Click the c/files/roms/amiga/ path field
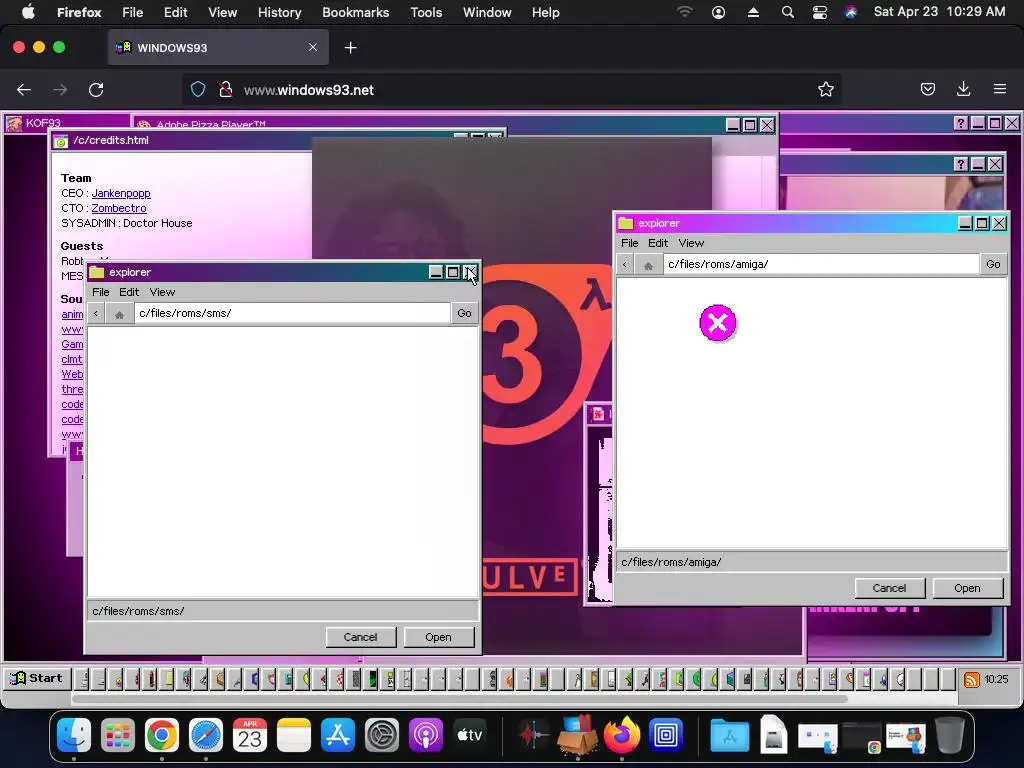The width and height of the screenshot is (1024, 768). (821, 264)
